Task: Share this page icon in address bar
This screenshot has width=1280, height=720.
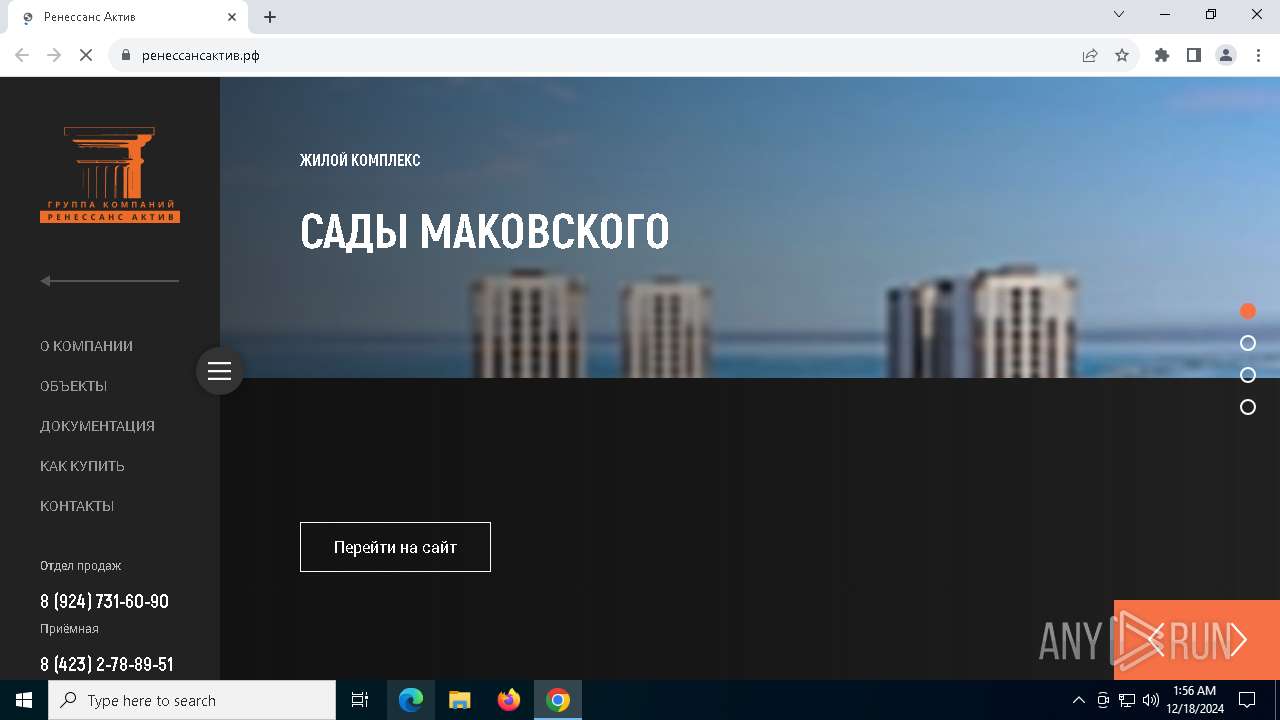Action: tap(1090, 55)
